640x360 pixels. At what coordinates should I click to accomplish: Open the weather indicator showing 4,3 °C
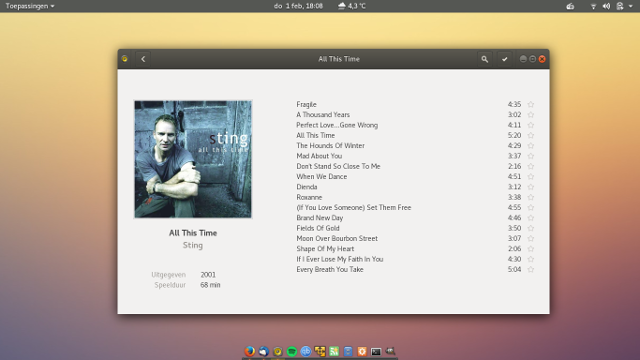pyautogui.click(x=352, y=6)
